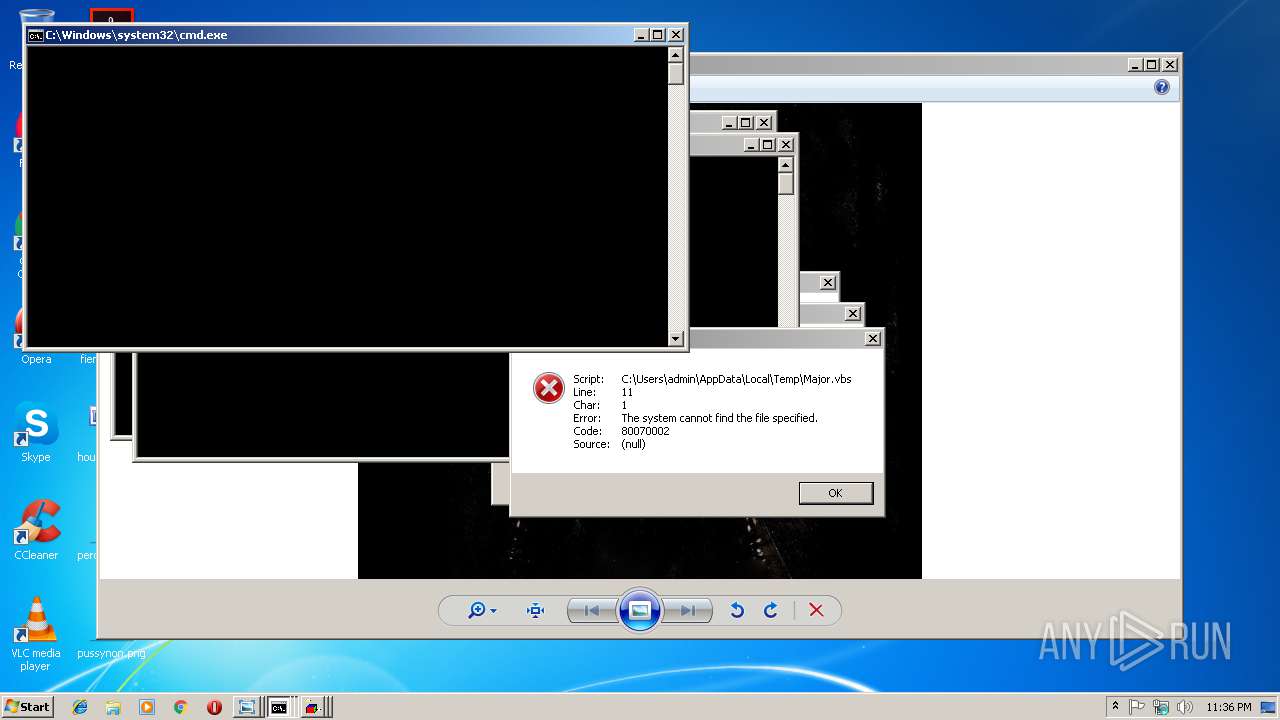Switch to the cmd.exe taskbar button

point(280,707)
